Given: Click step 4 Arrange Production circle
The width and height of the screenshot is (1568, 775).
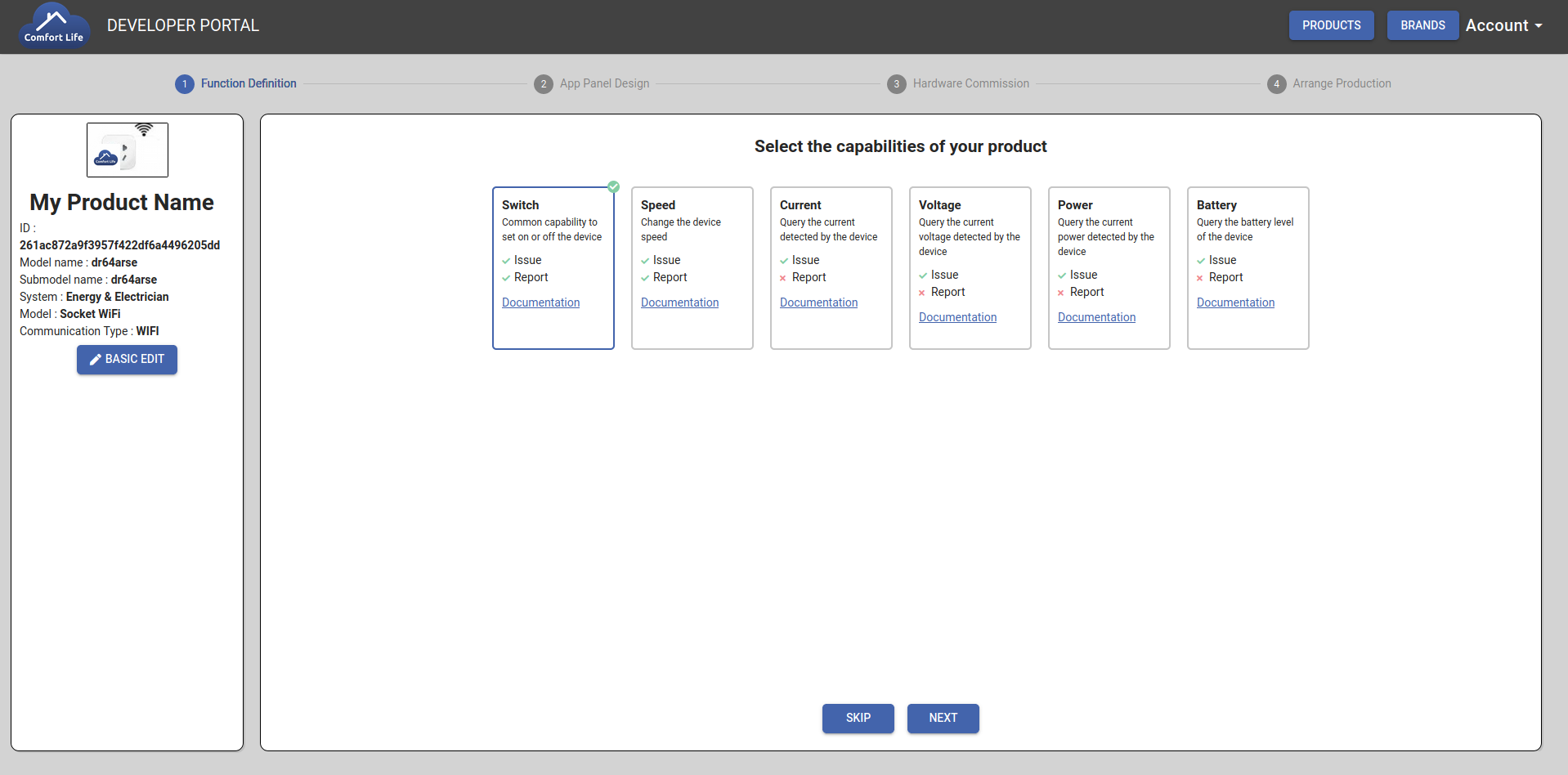Looking at the screenshot, I should 1276,84.
